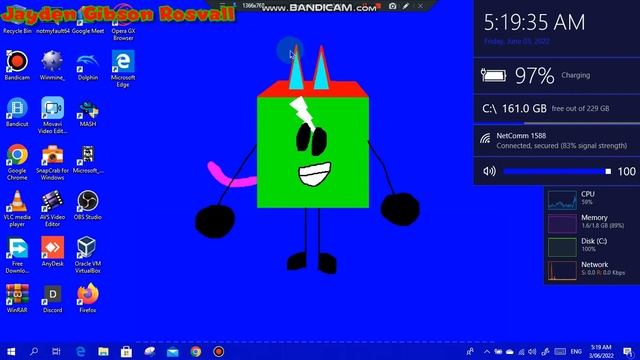Viewport: 640px width, 360px height.
Task: Click Bandicam screenshot camera icon
Action: tap(392, 6)
